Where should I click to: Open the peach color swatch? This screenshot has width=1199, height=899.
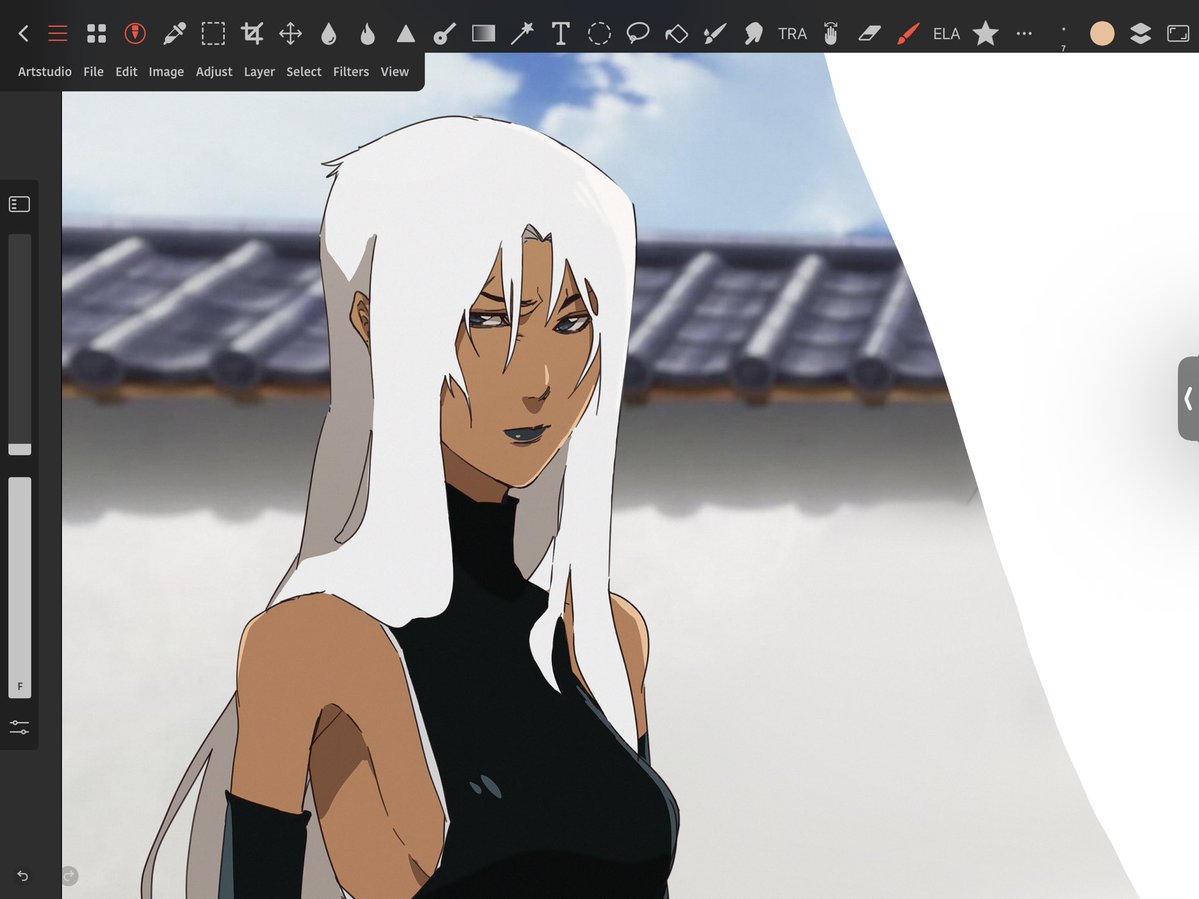click(x=1102, y=34)
